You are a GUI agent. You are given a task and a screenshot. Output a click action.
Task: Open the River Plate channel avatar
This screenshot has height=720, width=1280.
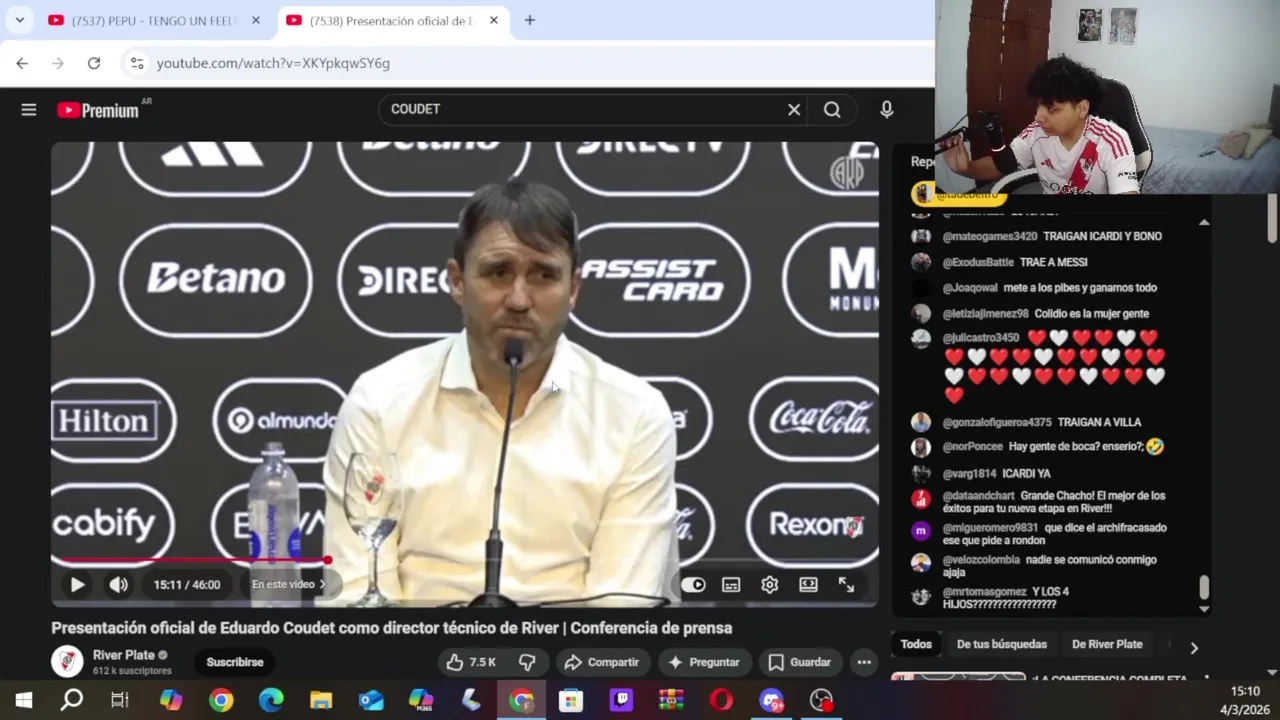(67, 662)
